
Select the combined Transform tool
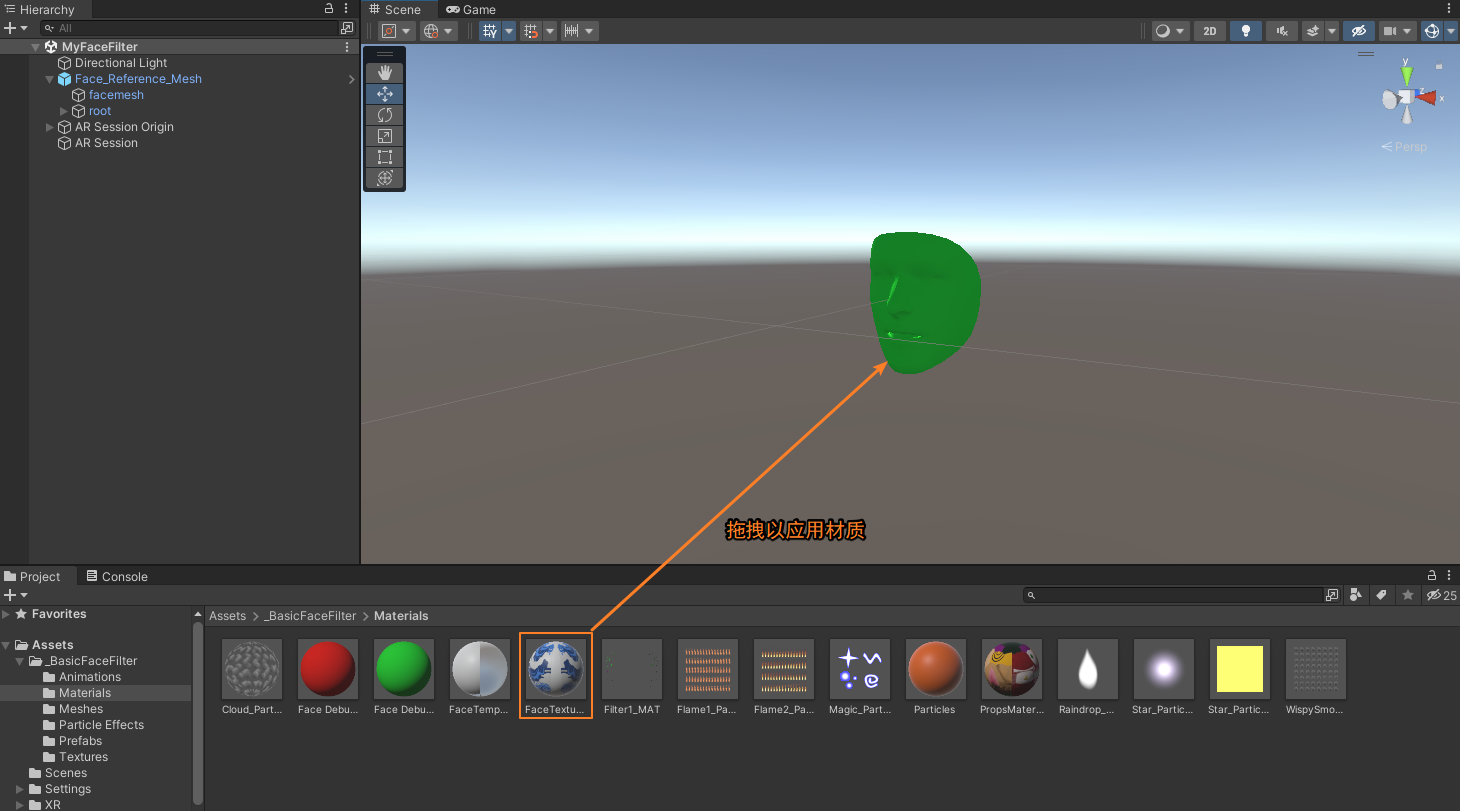[x=385, y=178]
